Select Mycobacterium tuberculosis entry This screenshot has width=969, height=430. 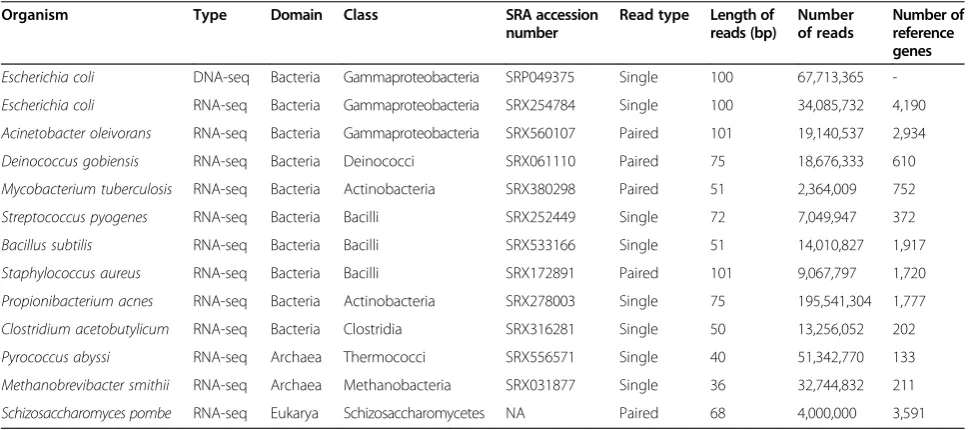[86, 189]
